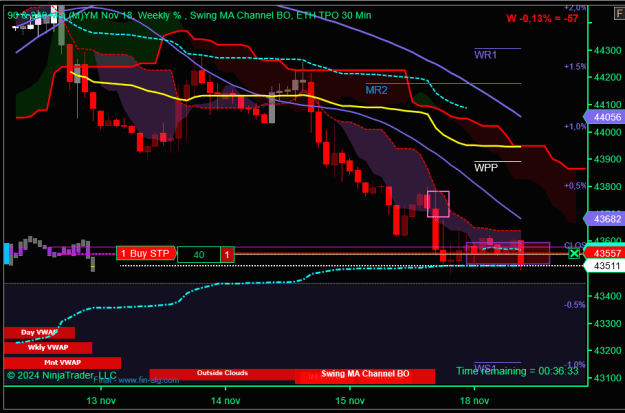Click the 44300 price axis label
Viewport: 625px width, 413px height.
(x=607, y=51)
